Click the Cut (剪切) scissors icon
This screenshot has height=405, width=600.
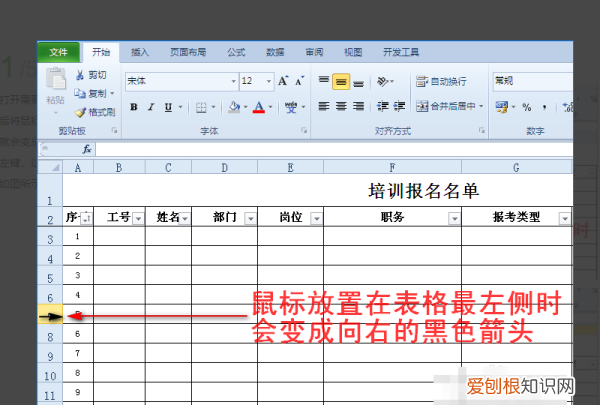80,75
